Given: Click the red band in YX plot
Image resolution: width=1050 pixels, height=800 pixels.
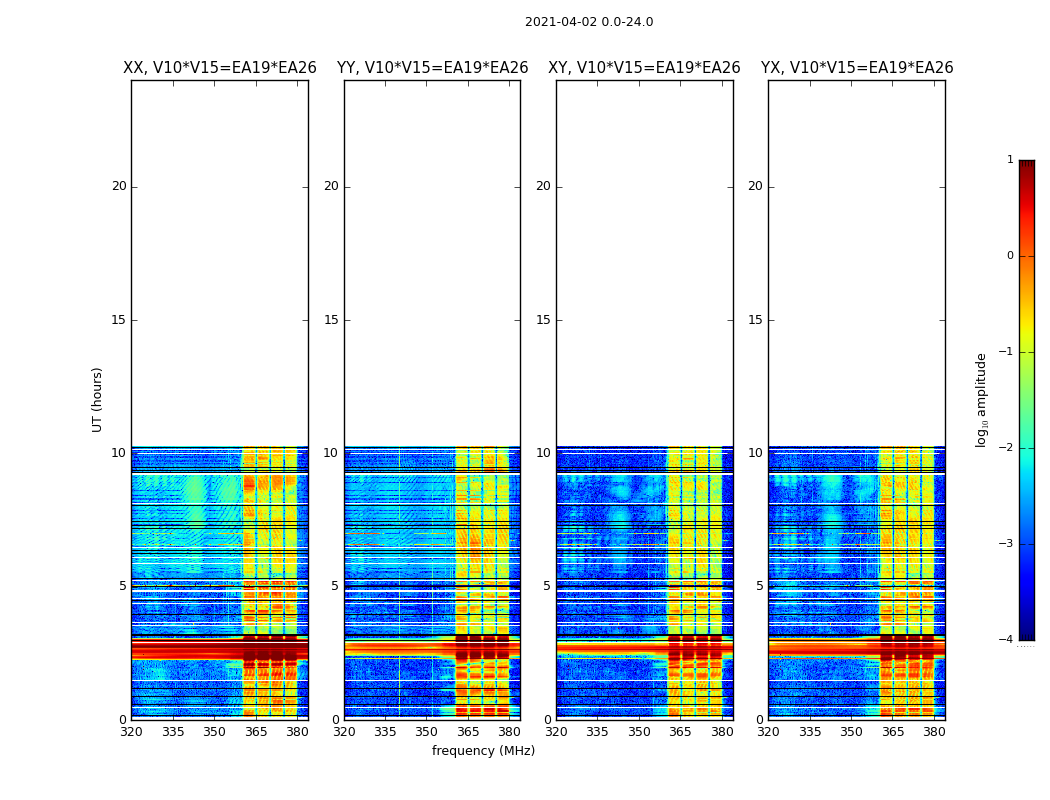Looking at the screenshot, I should pyautogui.click(x=856, y=648).
